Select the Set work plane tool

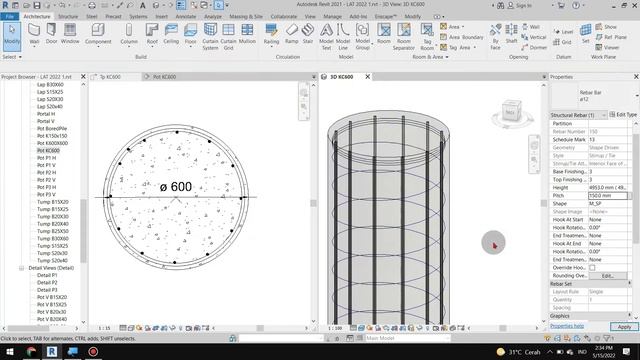click(x=585, y=34)
